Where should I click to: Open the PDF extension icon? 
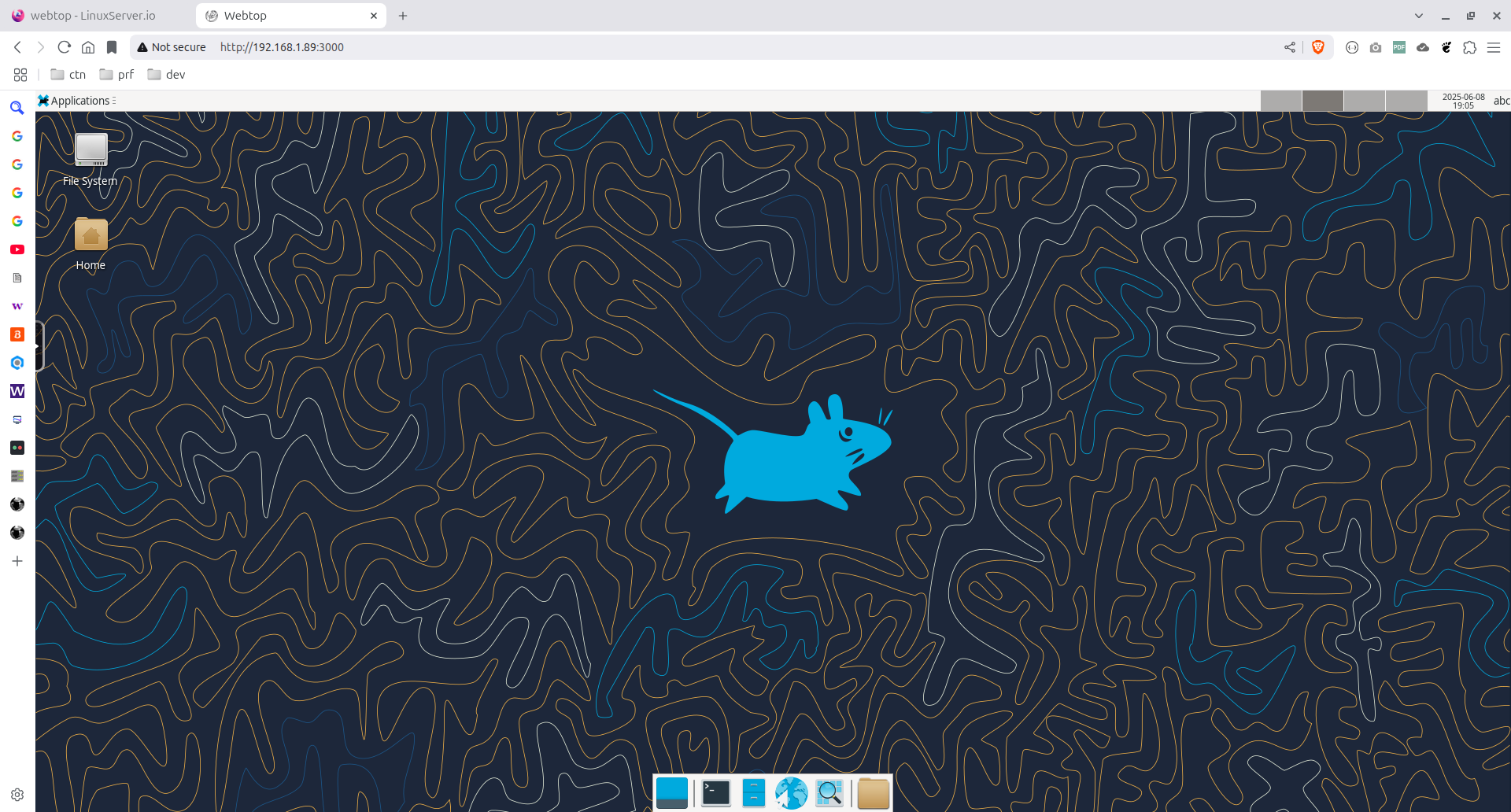click(x=1399, y=47)
